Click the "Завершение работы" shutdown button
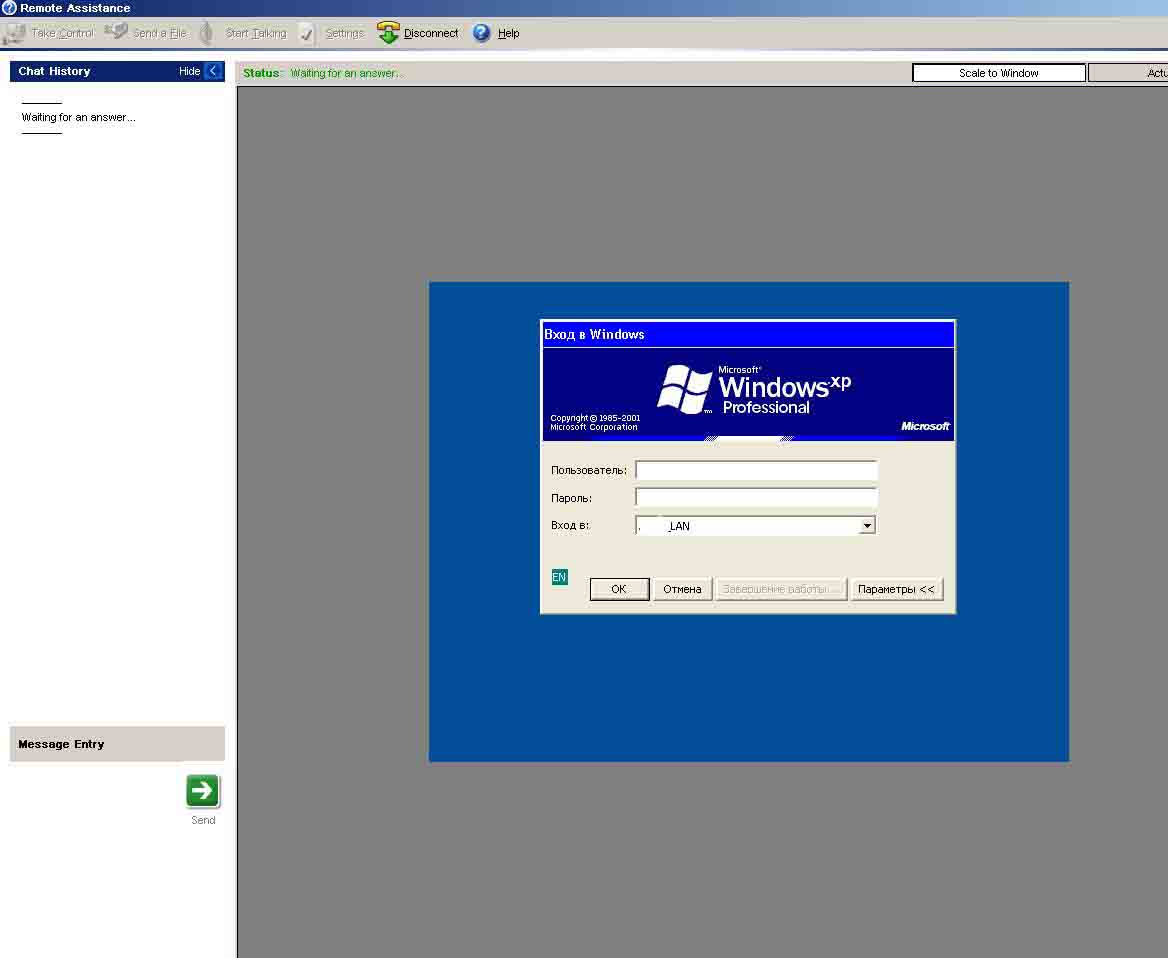Viewport: 1168px width, 958px height. click(781, 589)
